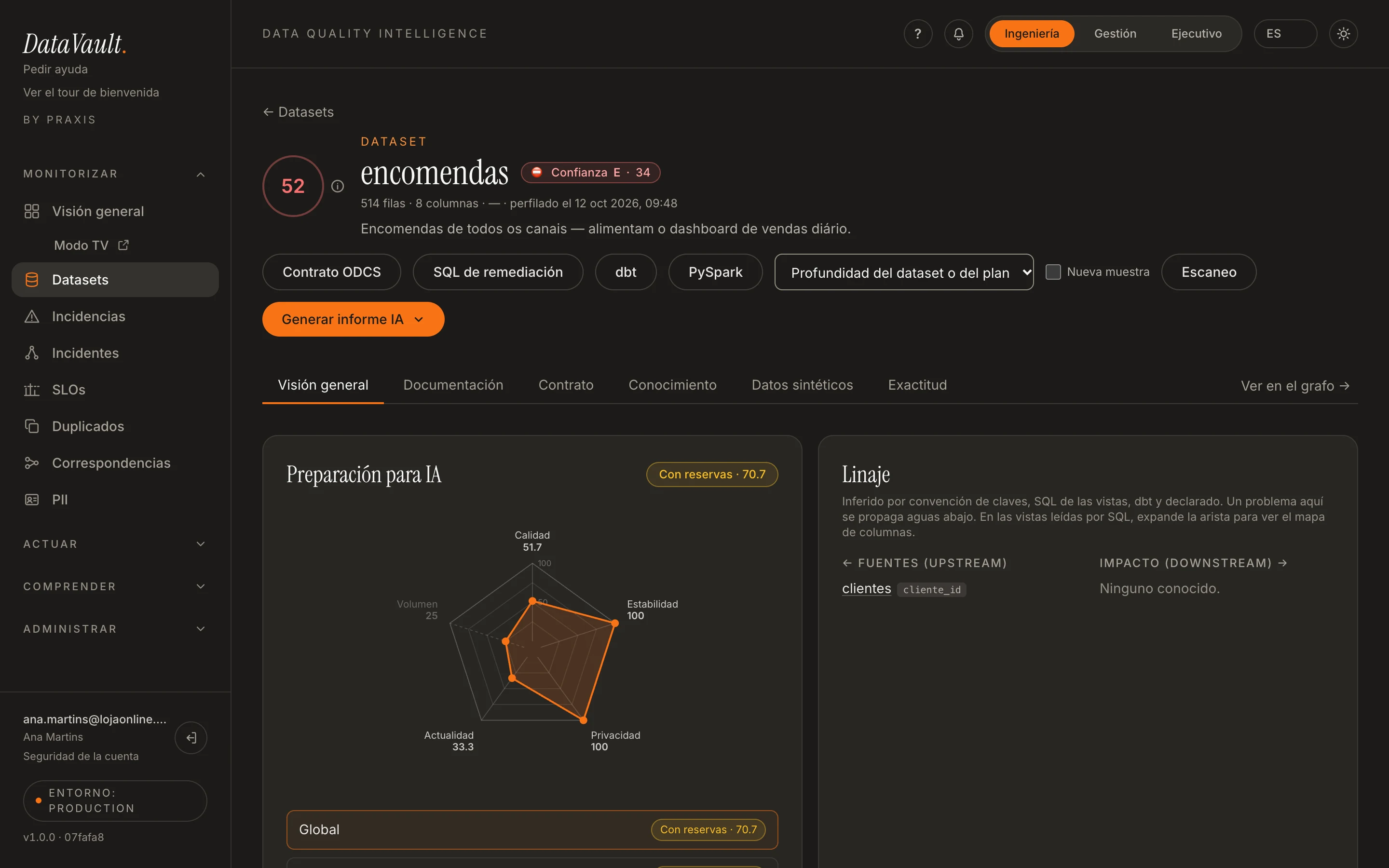Enable the Nueva muestra checkbox
The height and width of the screenshot is (868, 1389).
point(1053,272)
